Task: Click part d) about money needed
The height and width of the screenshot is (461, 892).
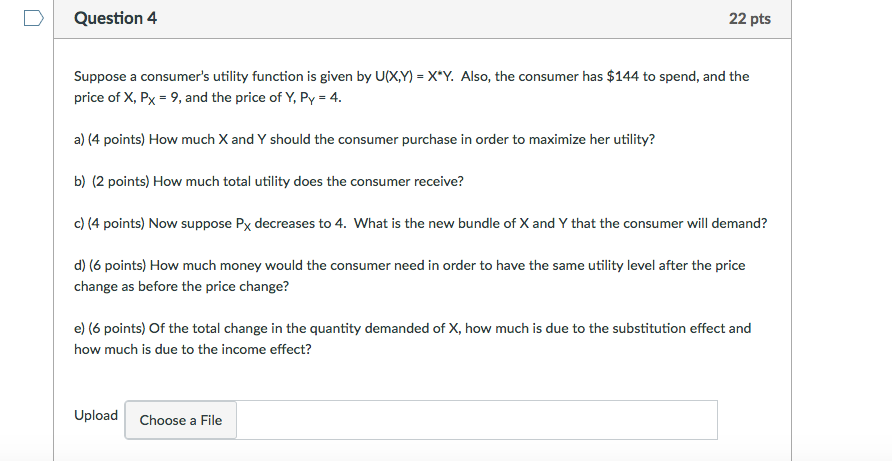Action: coord(409,265)
